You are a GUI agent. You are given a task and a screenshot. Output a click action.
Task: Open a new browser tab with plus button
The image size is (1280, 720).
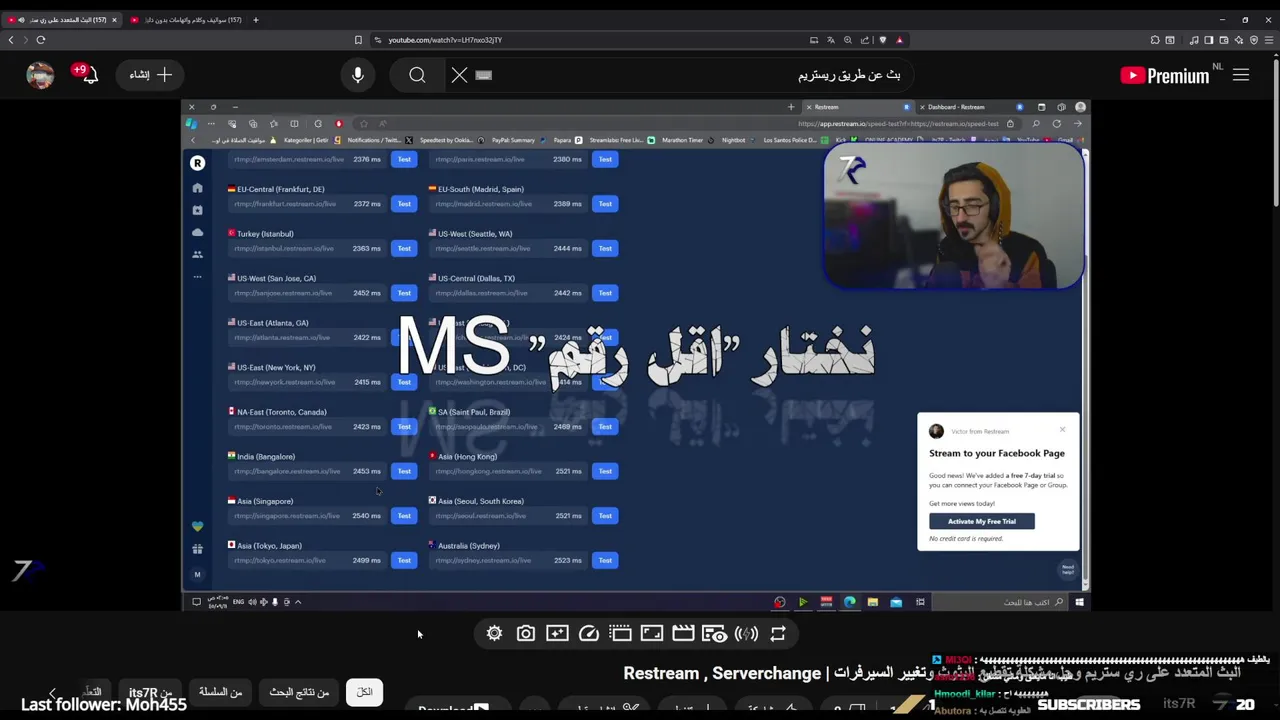(x=255, y=20)
